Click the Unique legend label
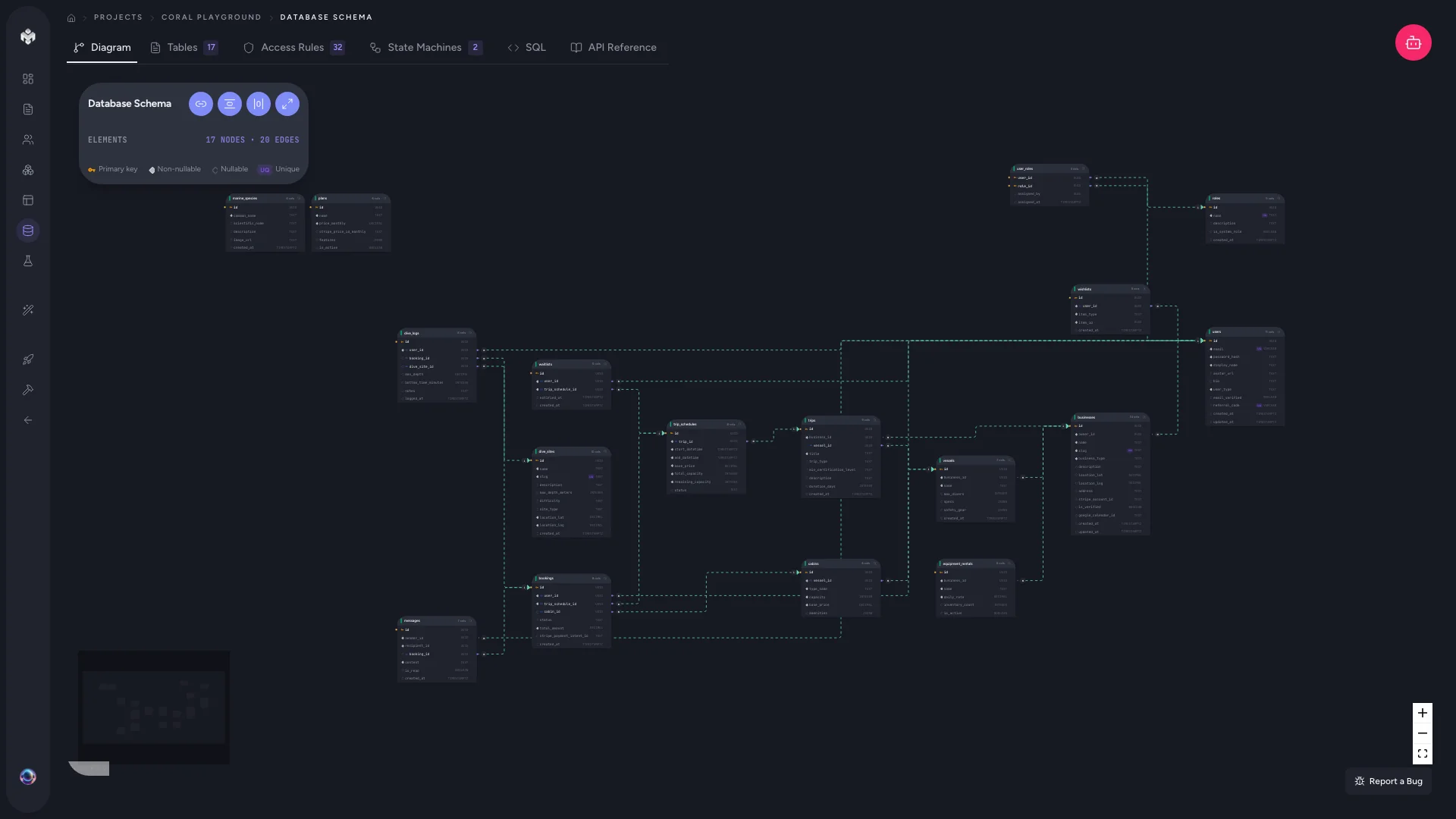Viewport: 1456px width, 819px height. (x=287, y=169)
